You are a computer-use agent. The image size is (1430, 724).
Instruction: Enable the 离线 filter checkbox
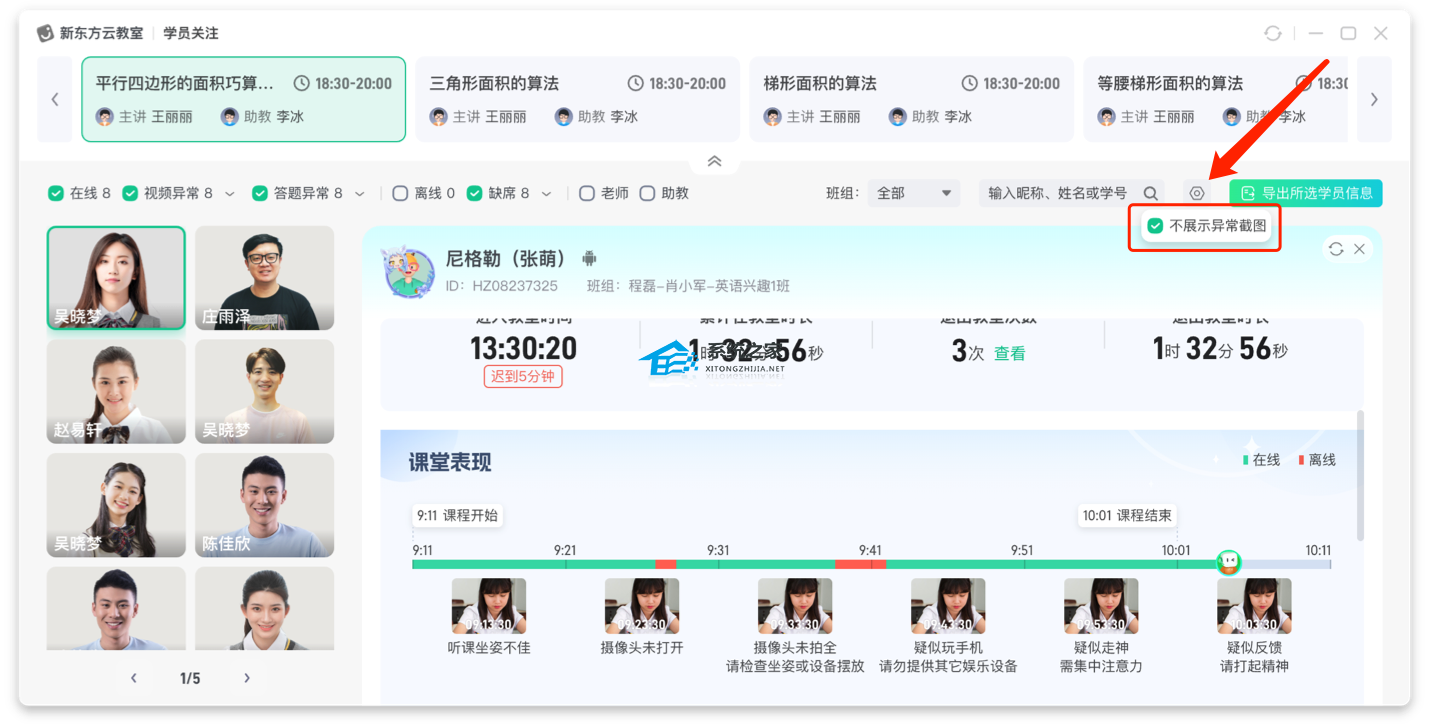[x=400, y=193]
